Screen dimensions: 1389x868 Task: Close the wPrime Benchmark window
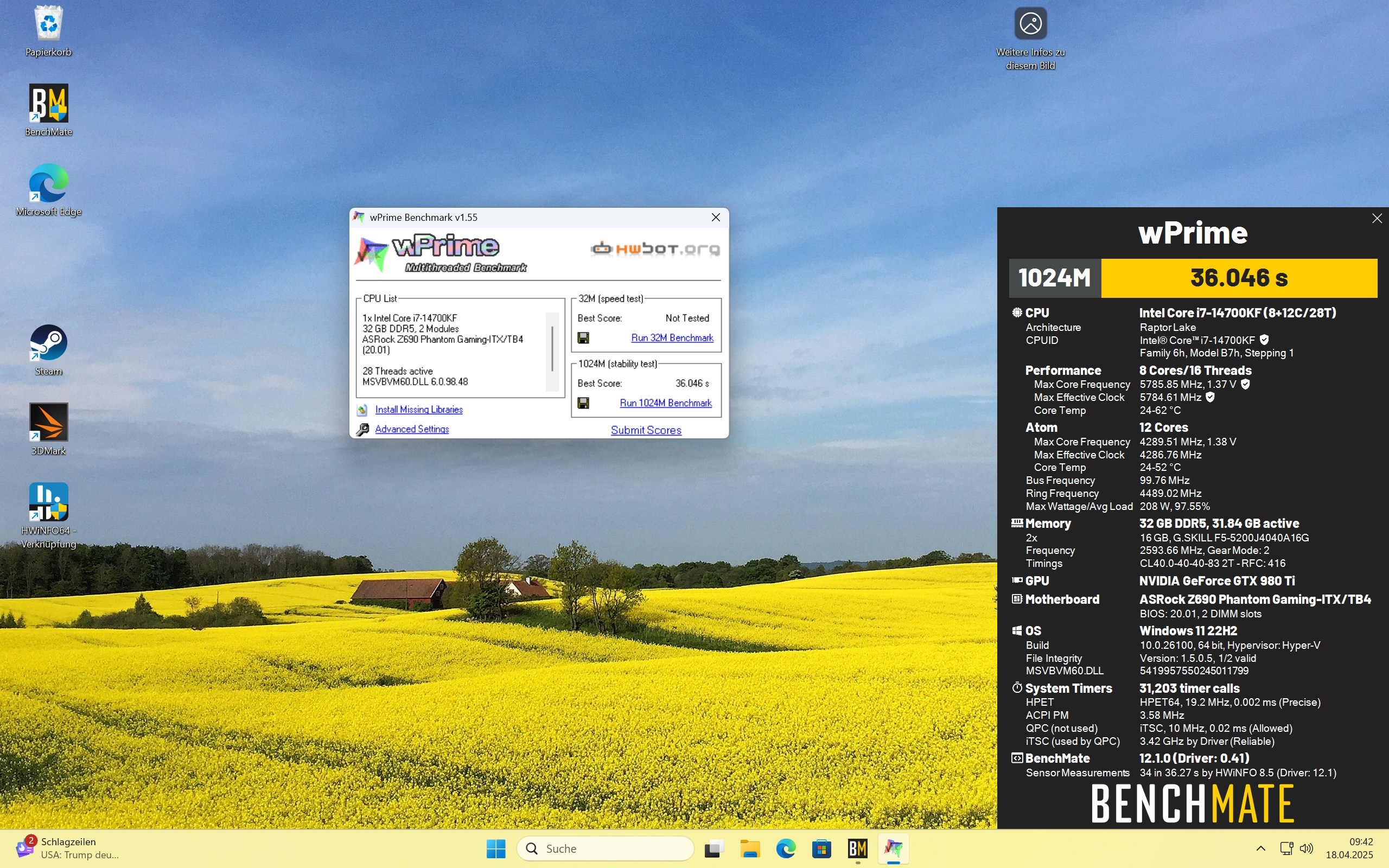[716, 218]
